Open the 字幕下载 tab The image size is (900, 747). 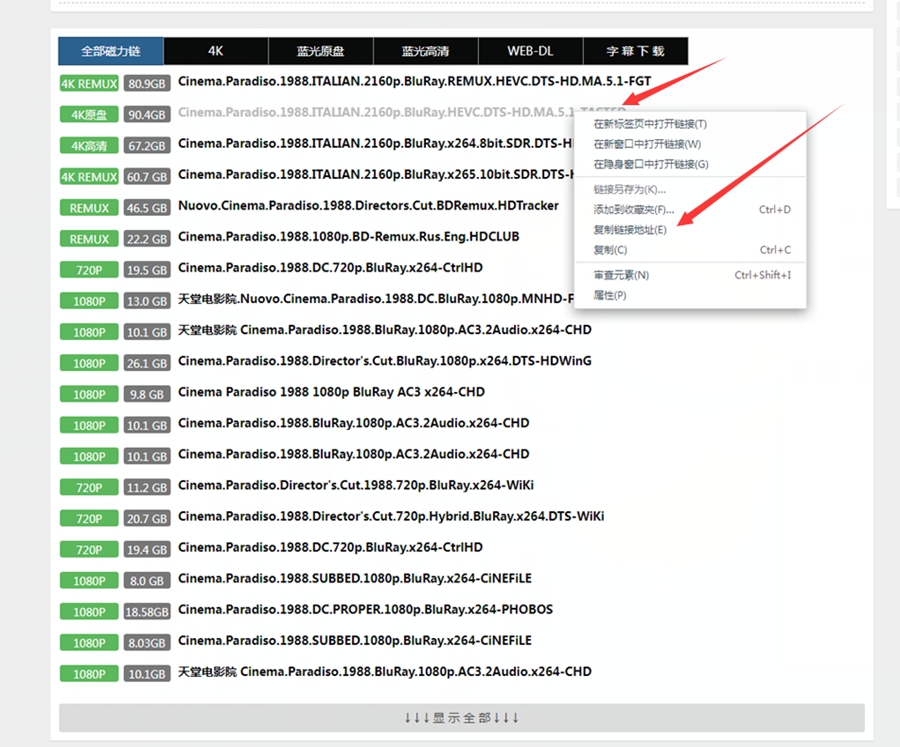click(636, 51)
